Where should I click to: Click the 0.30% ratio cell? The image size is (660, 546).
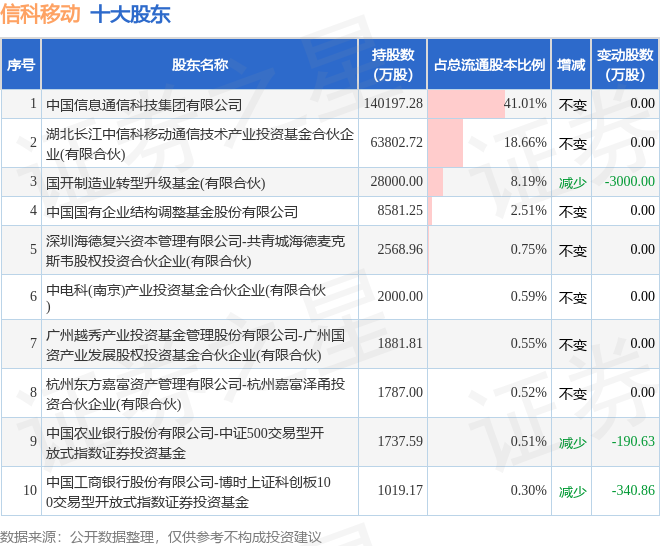click(x=489, y=491)
